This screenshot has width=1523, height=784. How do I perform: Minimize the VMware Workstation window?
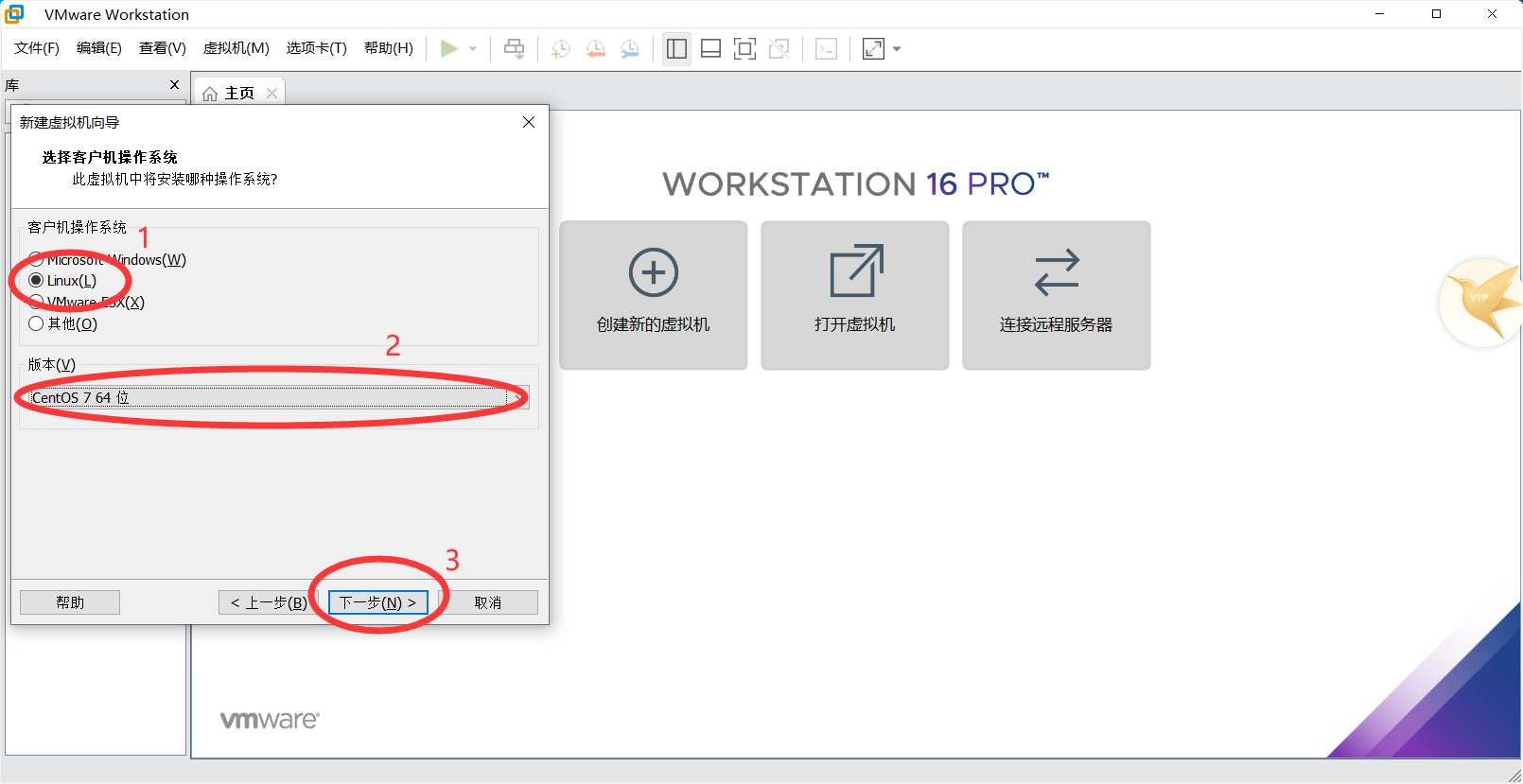click(x=1380, y=14)
